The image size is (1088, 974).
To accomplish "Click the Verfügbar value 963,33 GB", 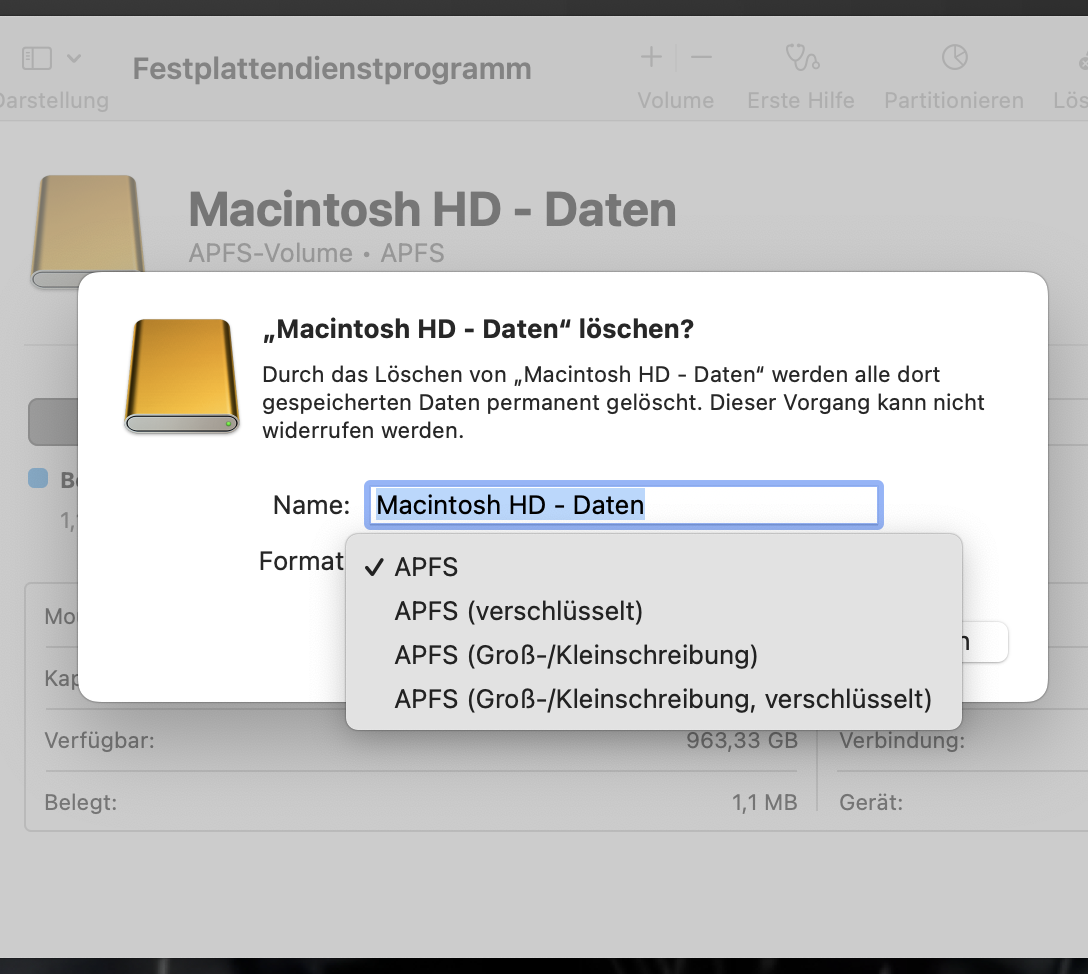I will click(742, 740).
